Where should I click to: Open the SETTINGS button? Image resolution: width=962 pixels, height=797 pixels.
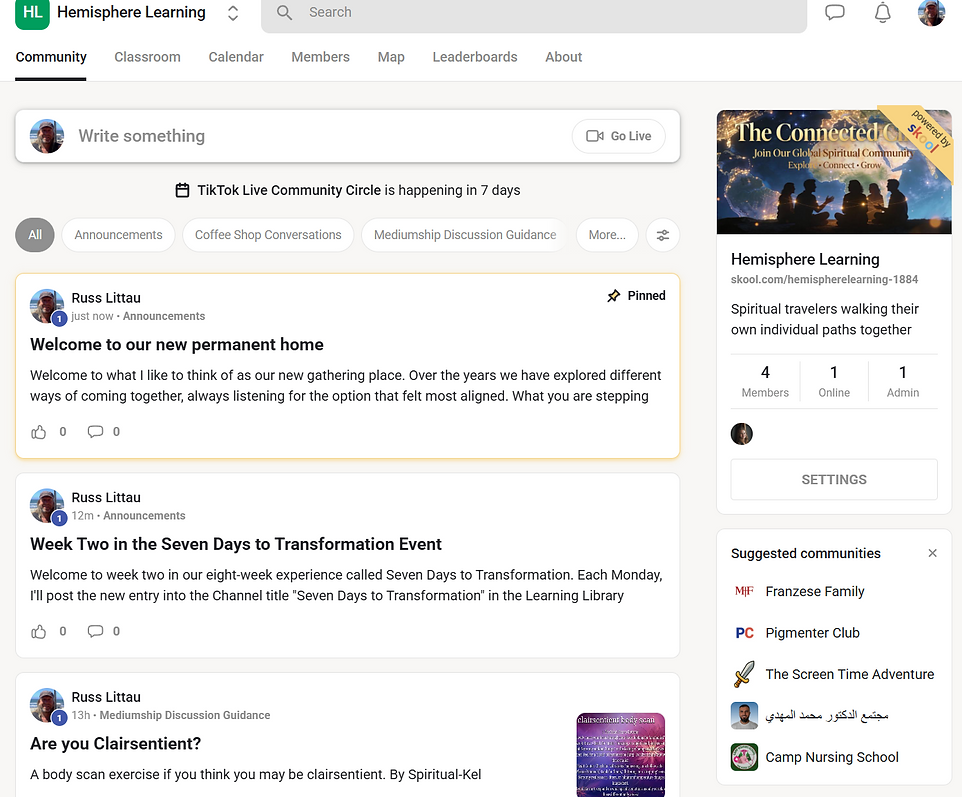coord(833,479)
